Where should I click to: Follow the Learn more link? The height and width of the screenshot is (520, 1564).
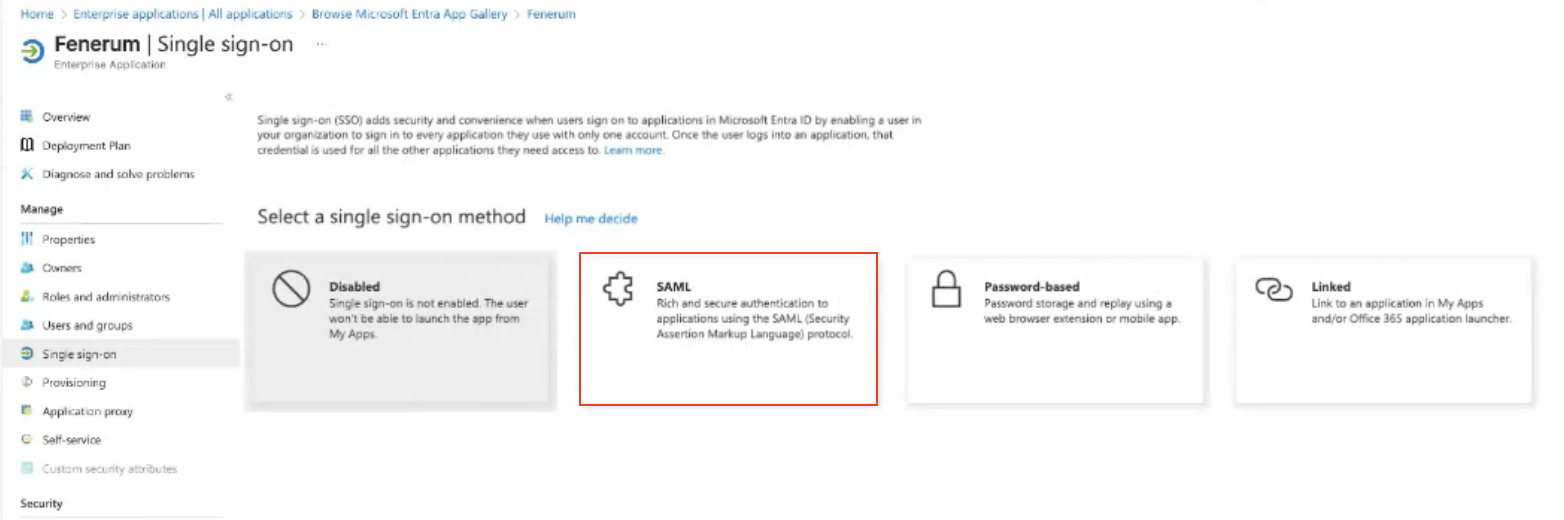click(633, 150)
